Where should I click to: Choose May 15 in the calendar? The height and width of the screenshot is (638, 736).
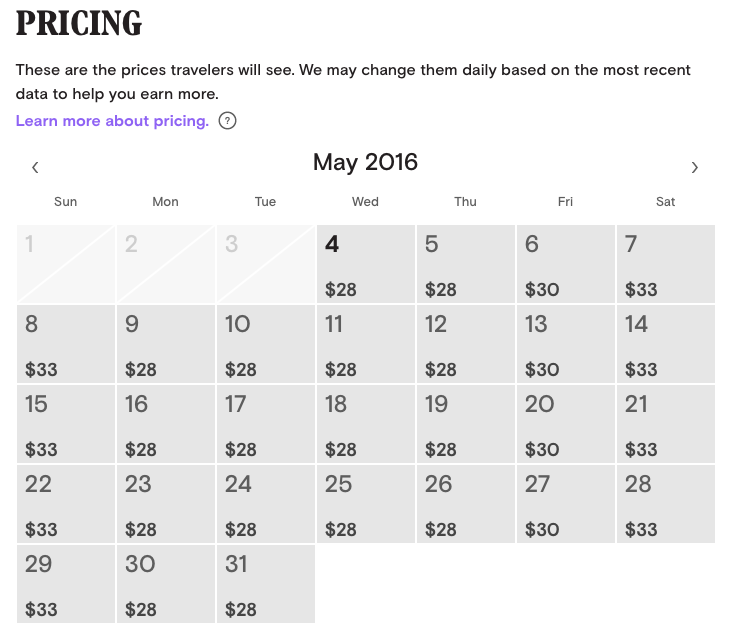[65, 424]
